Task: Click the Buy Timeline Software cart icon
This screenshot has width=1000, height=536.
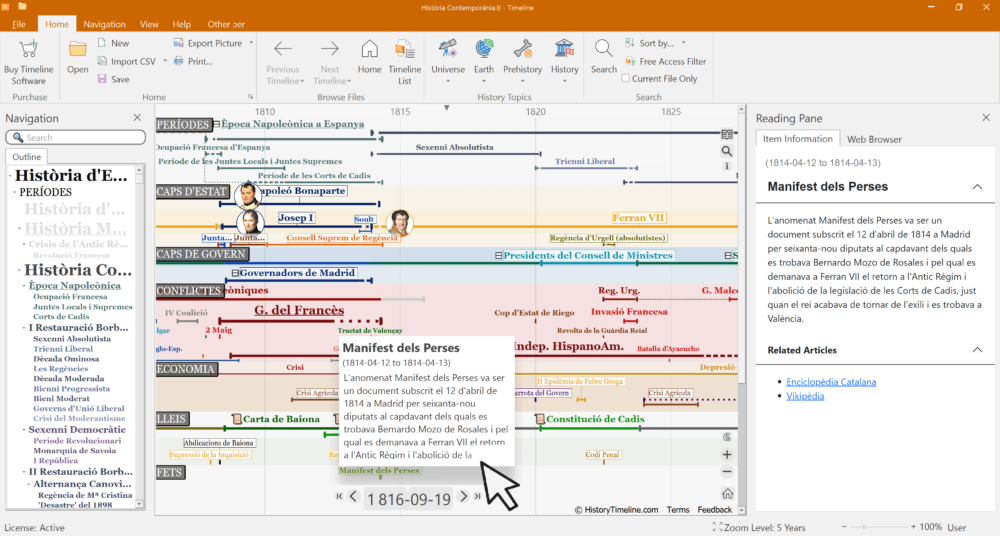Action: 28,49
